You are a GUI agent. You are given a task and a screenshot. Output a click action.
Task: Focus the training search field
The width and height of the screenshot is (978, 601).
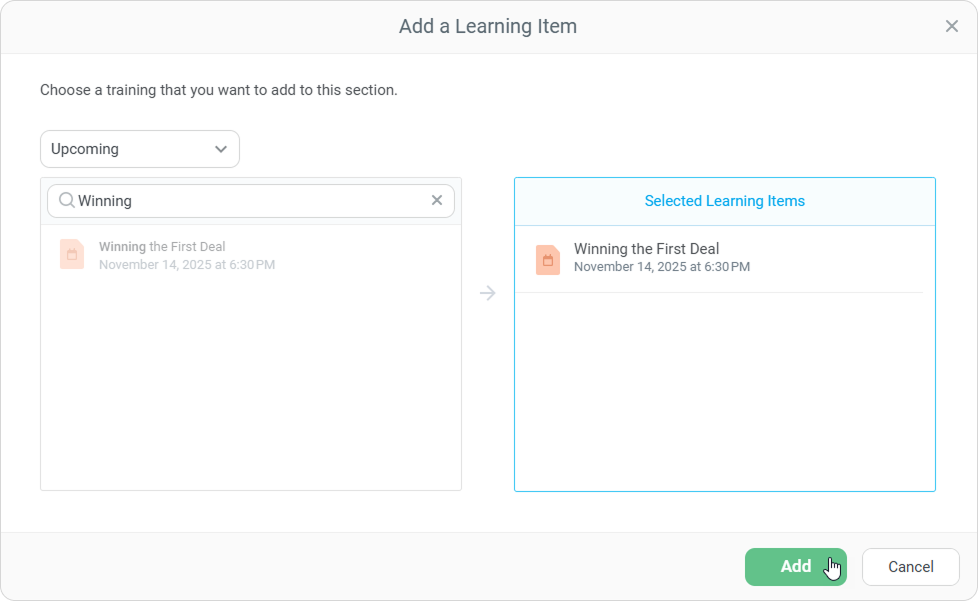pos(250,201)
